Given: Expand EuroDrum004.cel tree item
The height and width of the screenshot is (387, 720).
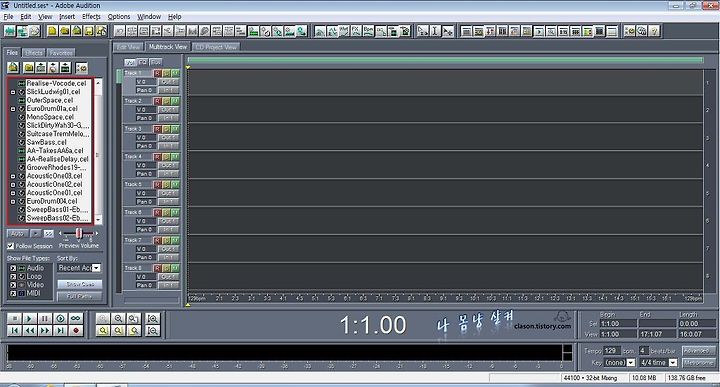Looking at the screenshot, I should pos(13,201).
